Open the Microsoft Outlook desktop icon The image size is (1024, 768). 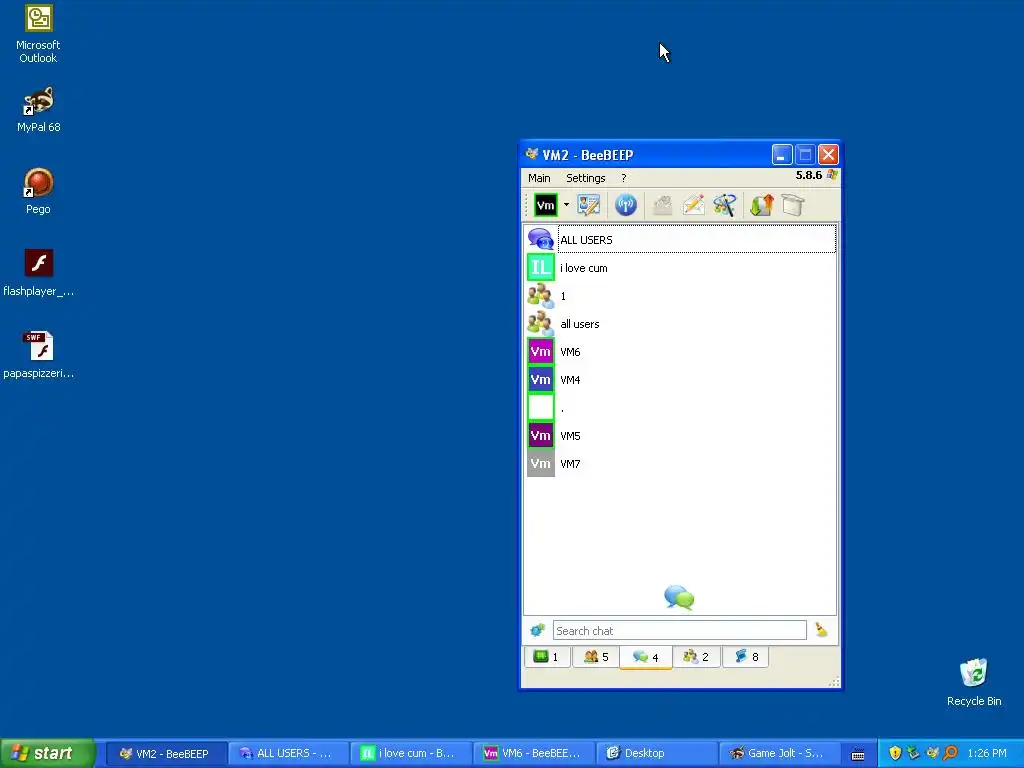click(38, 34)
